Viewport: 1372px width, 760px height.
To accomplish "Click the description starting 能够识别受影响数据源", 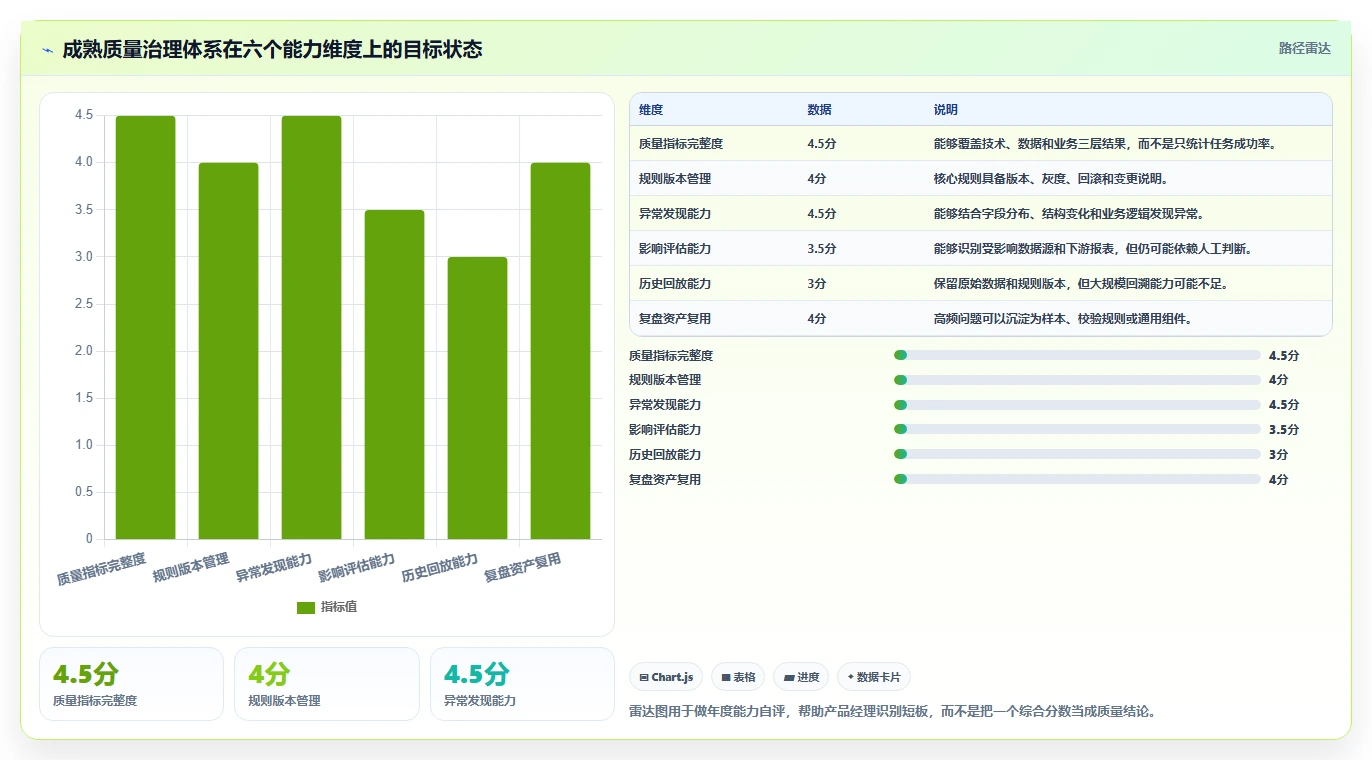I will point(1093,249).
